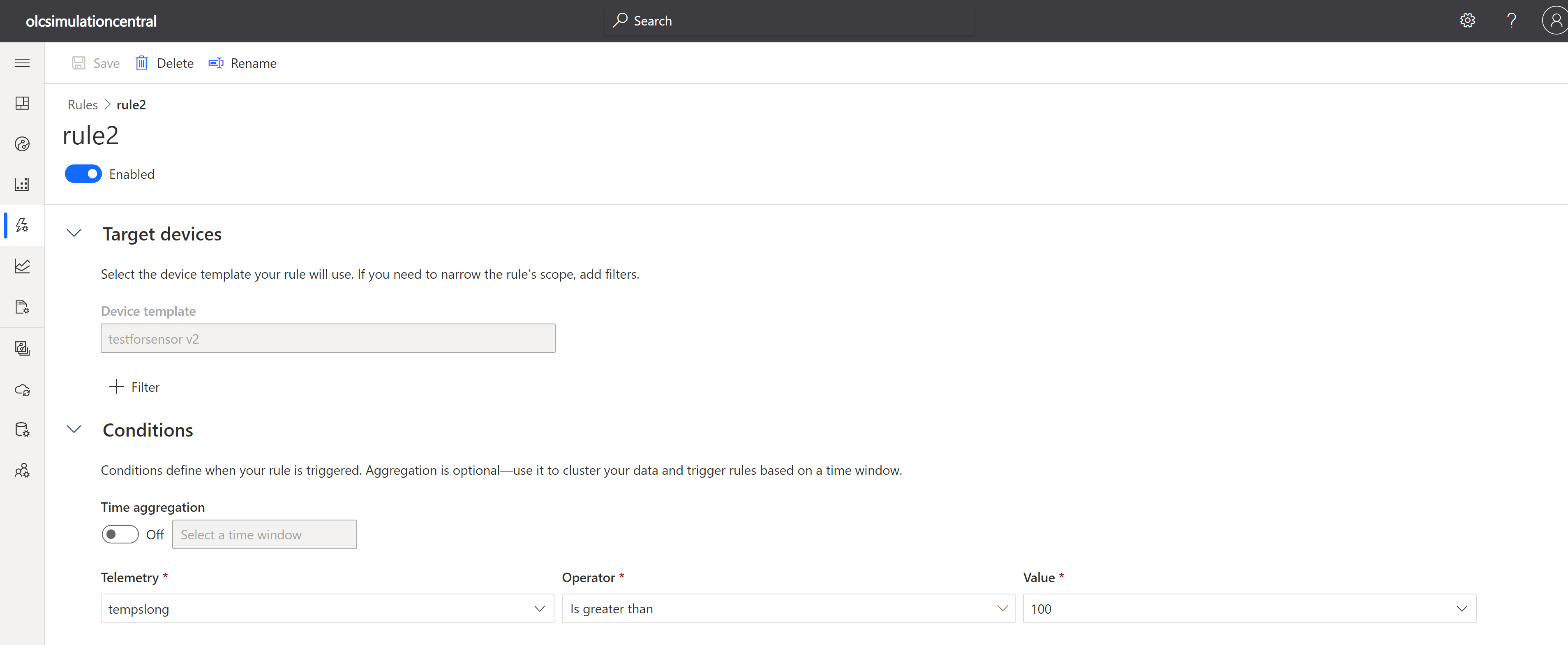Navigate back using the Rules breadcrumb

(x=82, y=104)
